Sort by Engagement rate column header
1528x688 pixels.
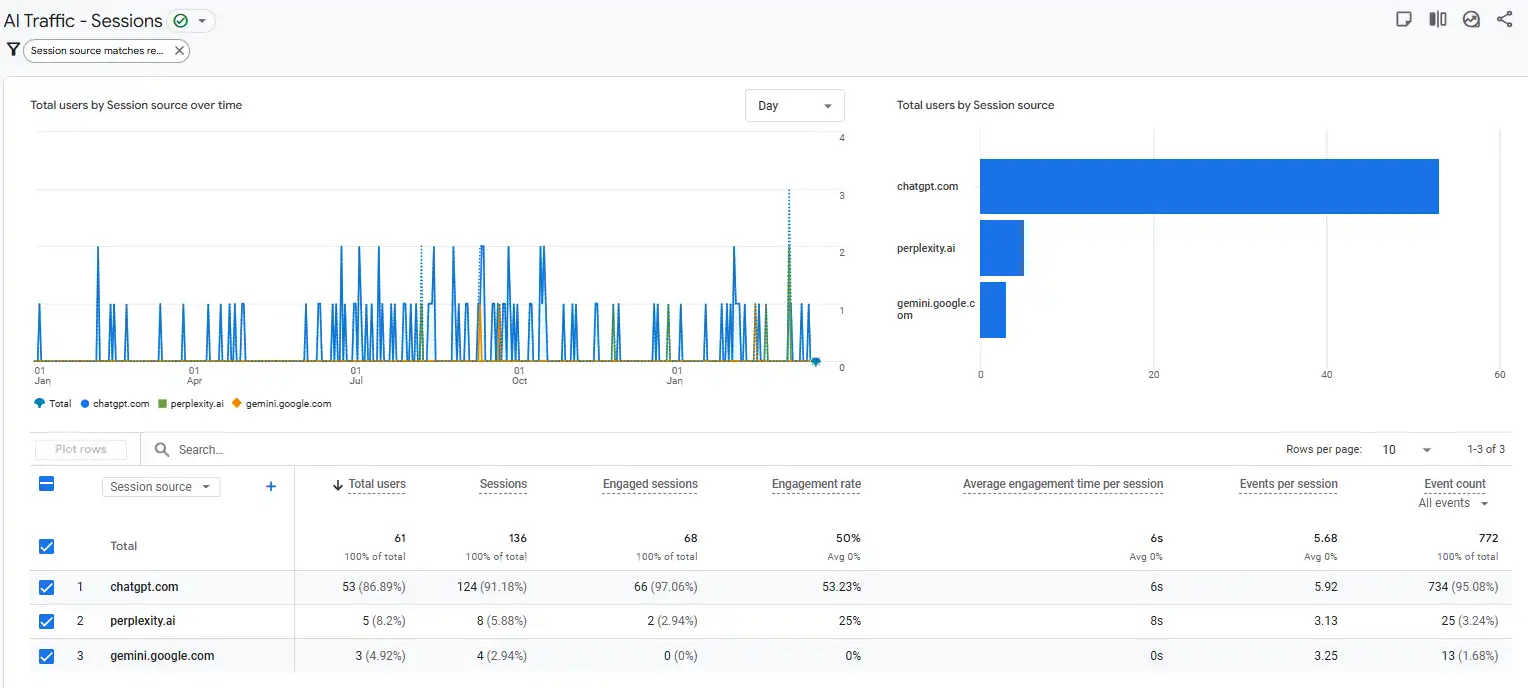point(816,484)
